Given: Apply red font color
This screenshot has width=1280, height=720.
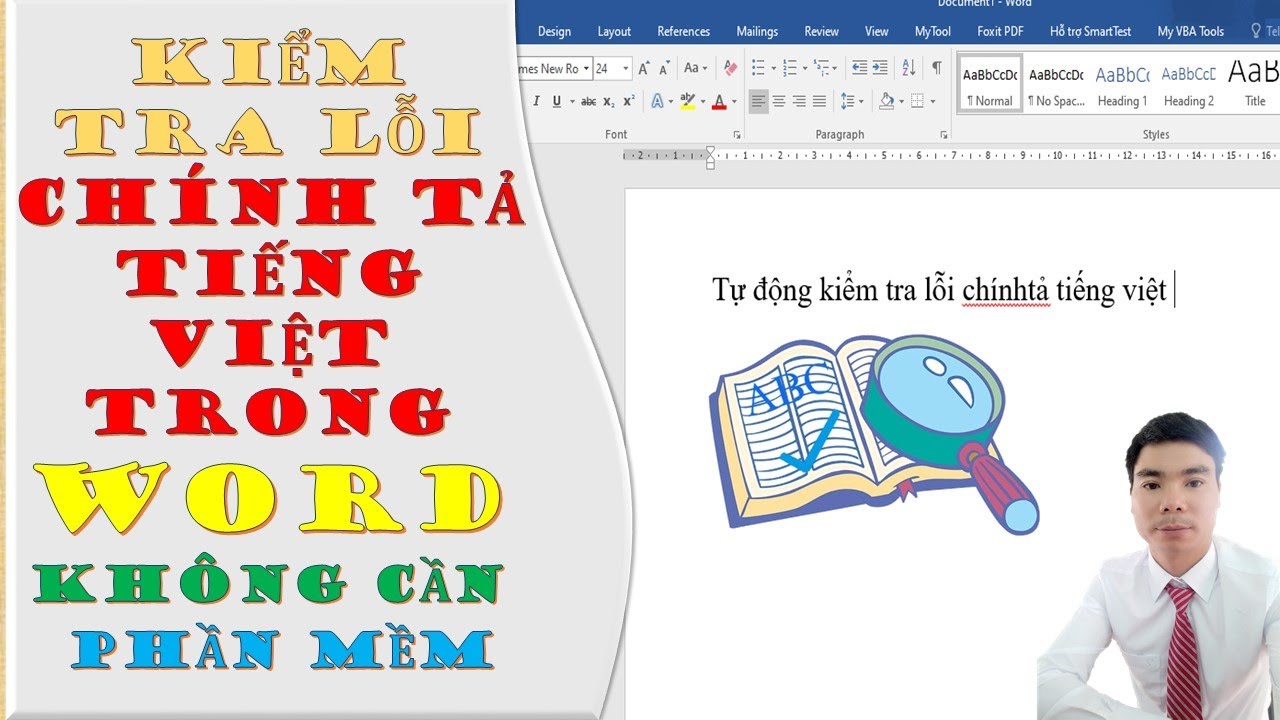Looking at the screenshot, I should pyautogui.click(x=718, y=101).
